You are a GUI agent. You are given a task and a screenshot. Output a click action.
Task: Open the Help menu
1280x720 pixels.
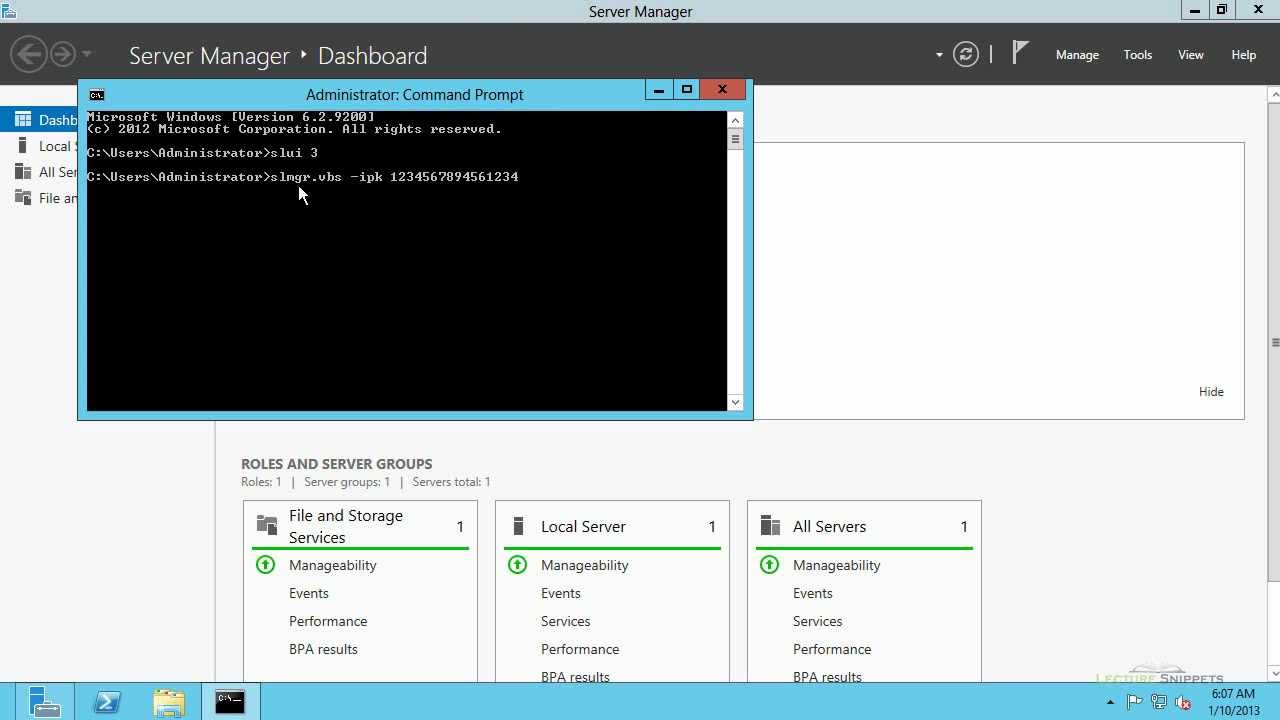point(1244,55)
